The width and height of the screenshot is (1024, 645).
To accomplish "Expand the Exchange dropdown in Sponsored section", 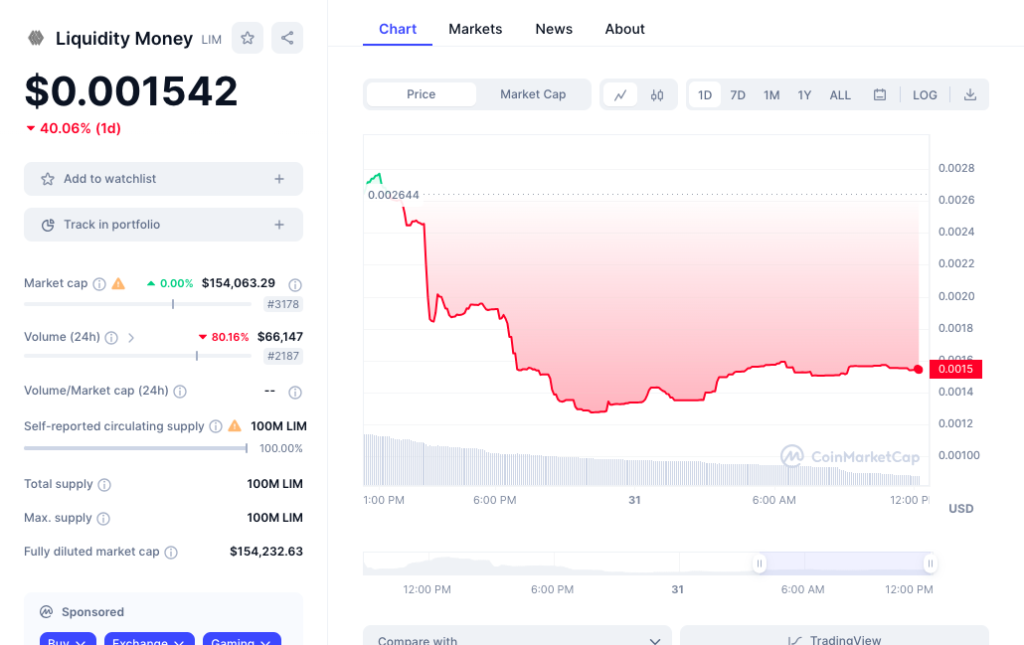I will pyautogui.click(x=148, y=641).
